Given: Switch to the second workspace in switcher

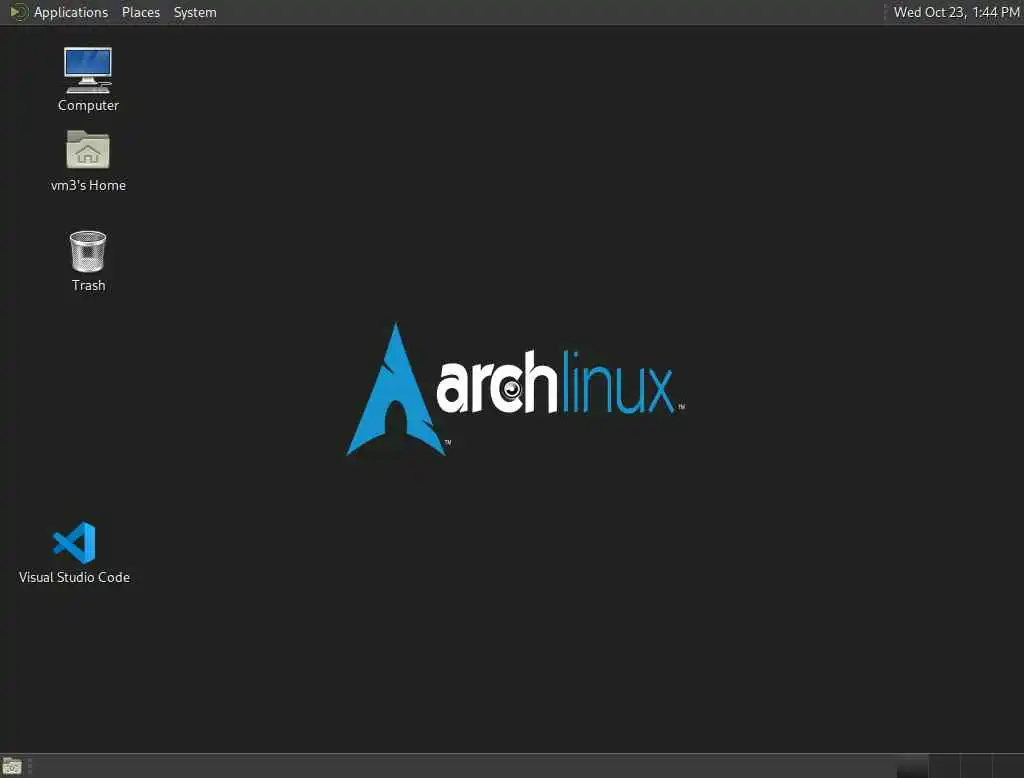Looking at the screenshot, I should point(944,766).
